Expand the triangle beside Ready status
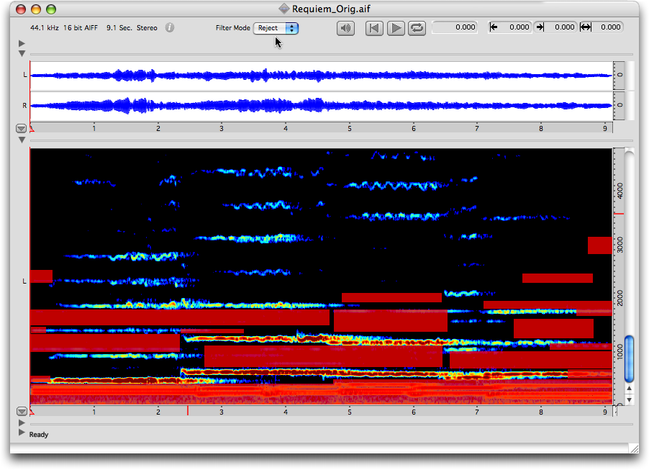Viewport: 649px width, 470px height. [22, 433]
